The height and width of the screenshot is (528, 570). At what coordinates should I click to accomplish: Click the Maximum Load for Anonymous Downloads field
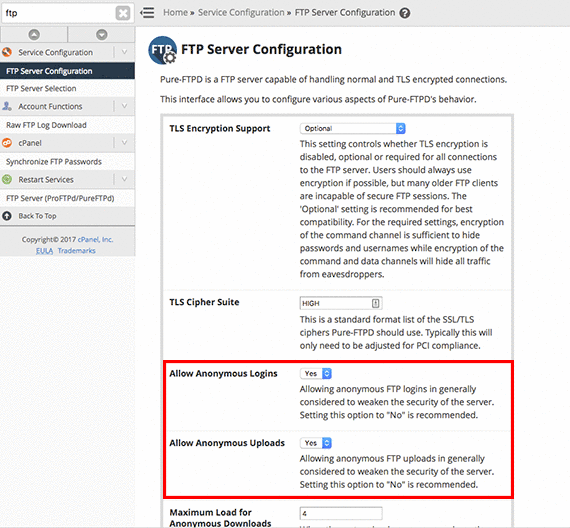click(341, 513)
